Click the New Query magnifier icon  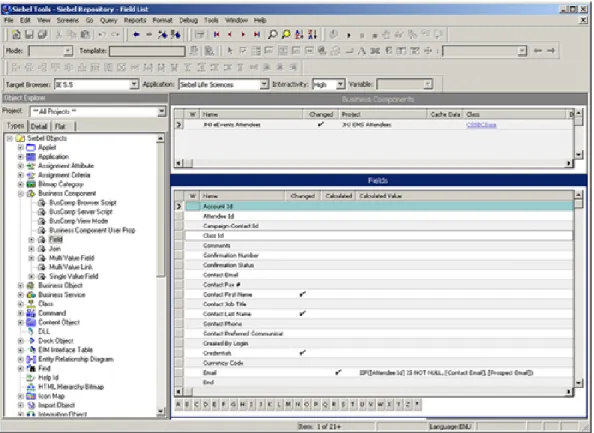(272, 34)
